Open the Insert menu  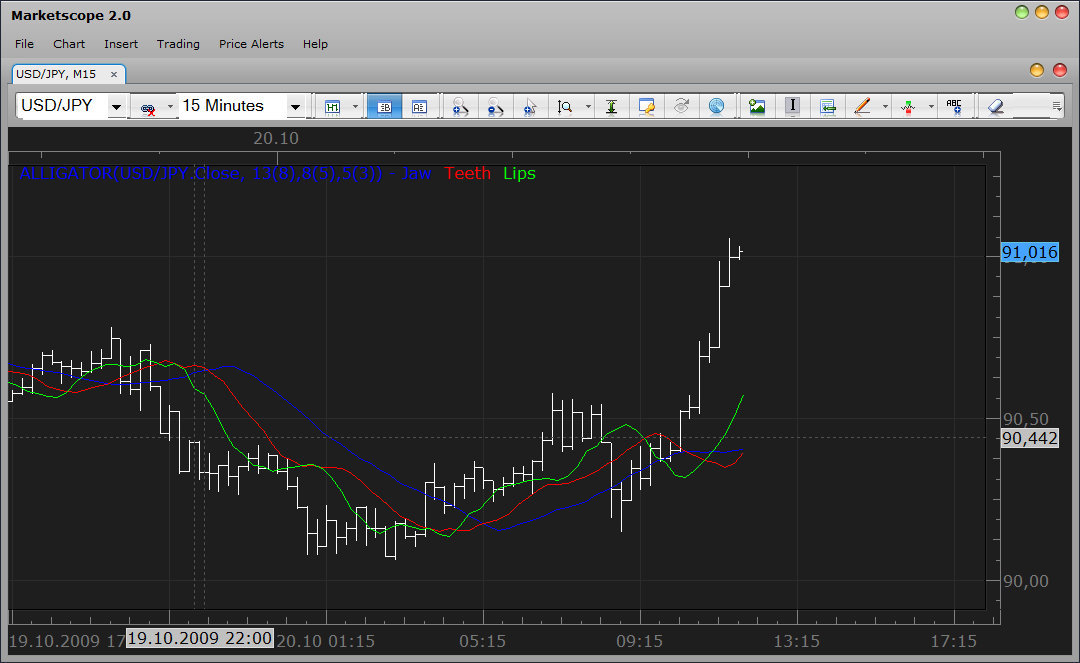pyautogui.click(x=121, y=44)
